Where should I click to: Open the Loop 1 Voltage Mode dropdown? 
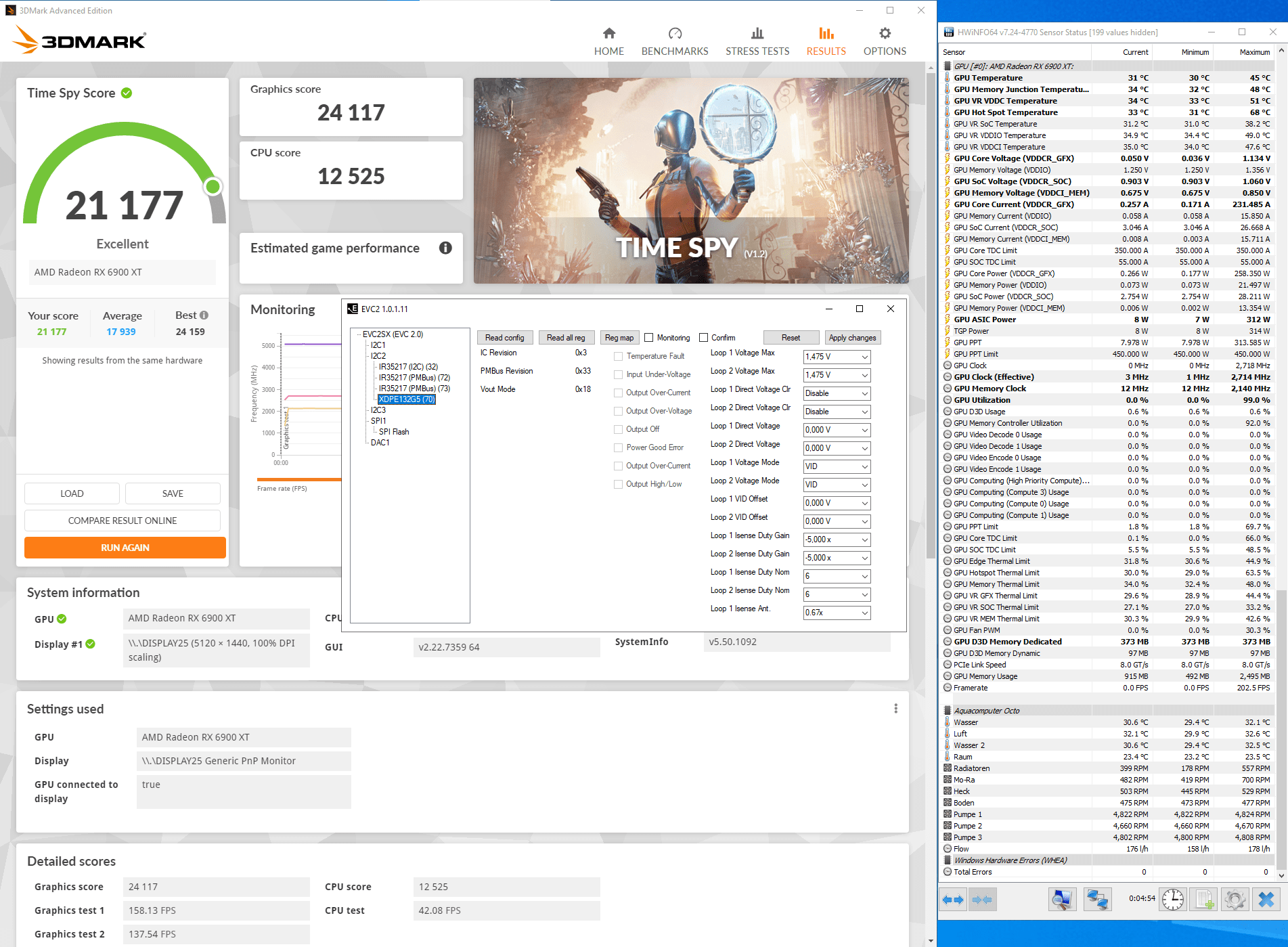tap(837, 466)
